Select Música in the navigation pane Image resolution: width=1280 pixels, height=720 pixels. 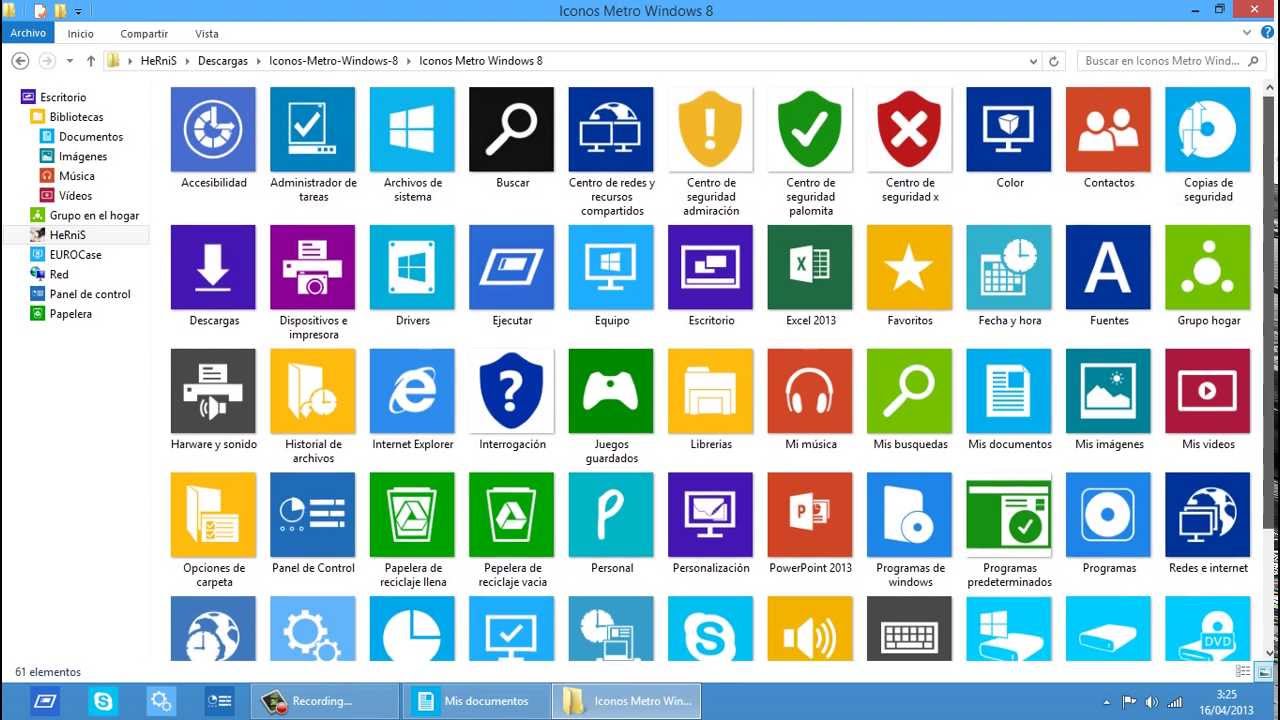(77, 176)
